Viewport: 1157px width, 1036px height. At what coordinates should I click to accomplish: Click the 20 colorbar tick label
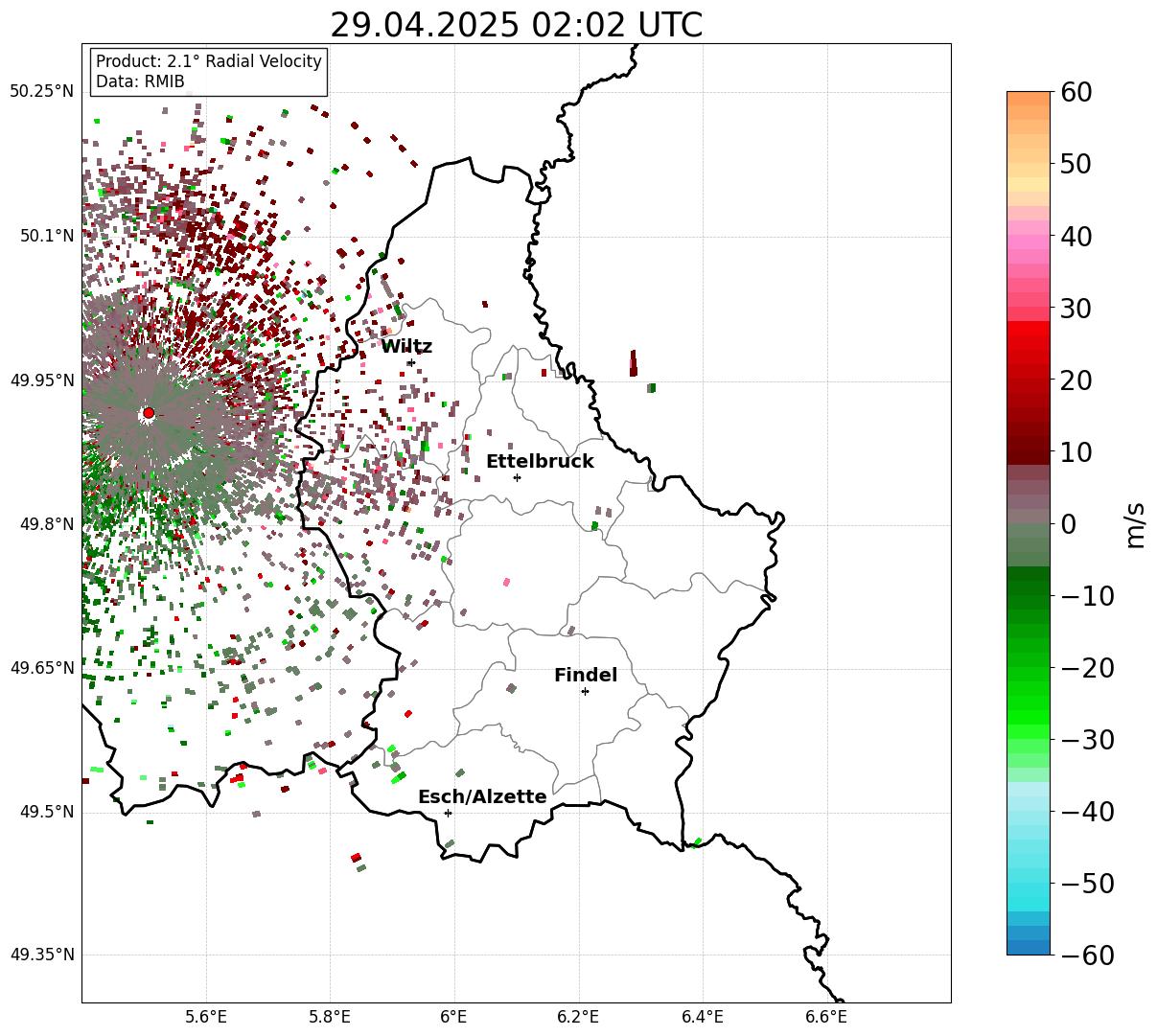pyautogui.click(x=1078, y=380)
